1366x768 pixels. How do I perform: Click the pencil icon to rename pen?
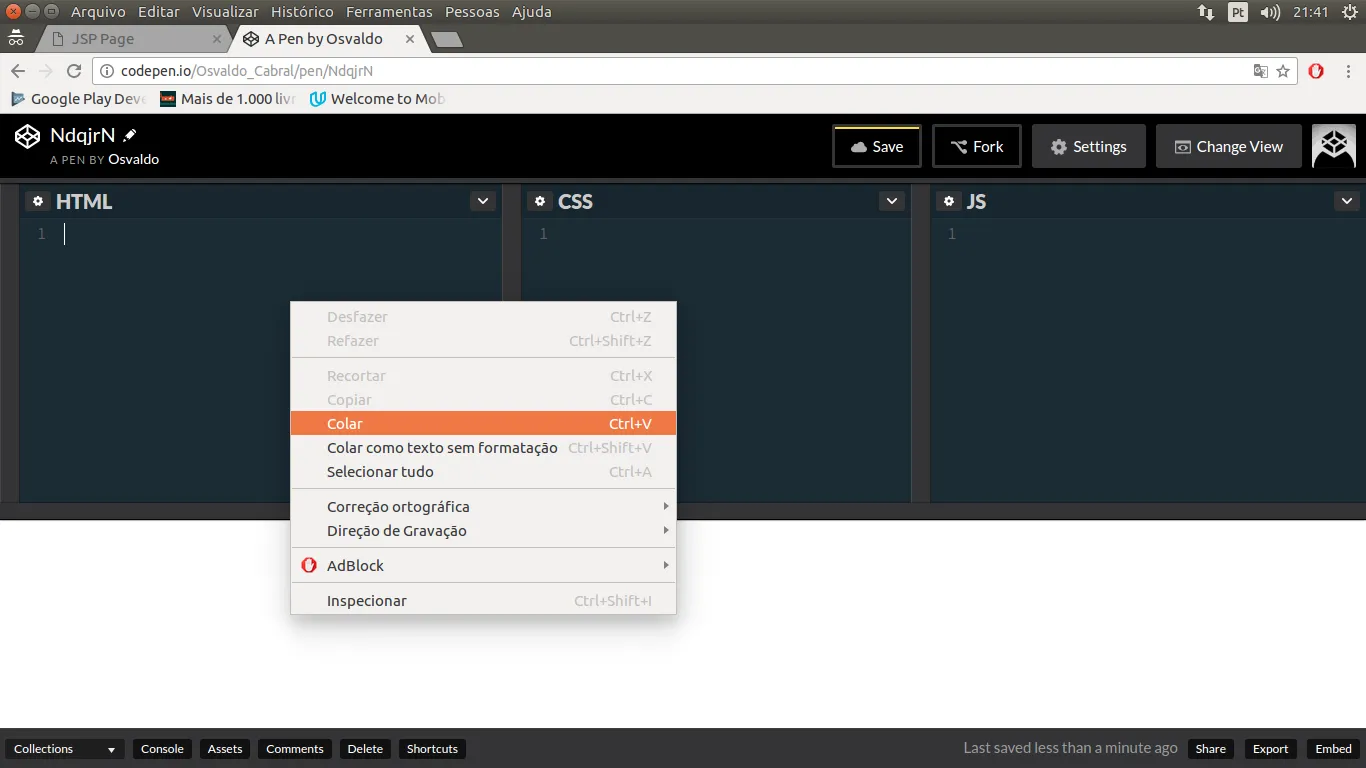[130, 136]
